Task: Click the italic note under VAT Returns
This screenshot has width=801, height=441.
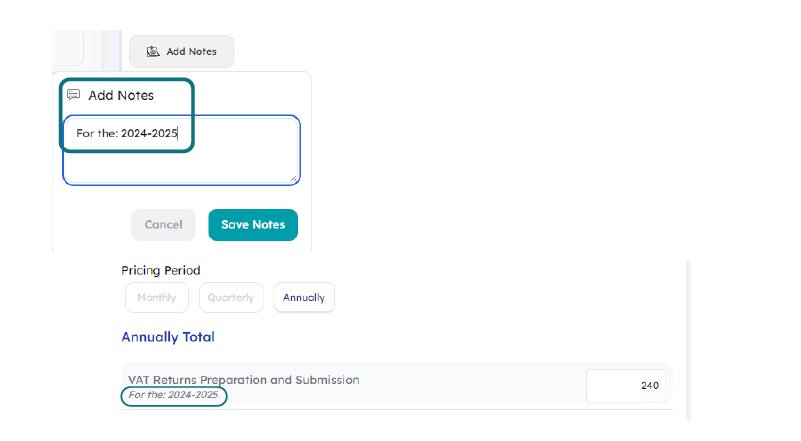Action: coord(173,396)
